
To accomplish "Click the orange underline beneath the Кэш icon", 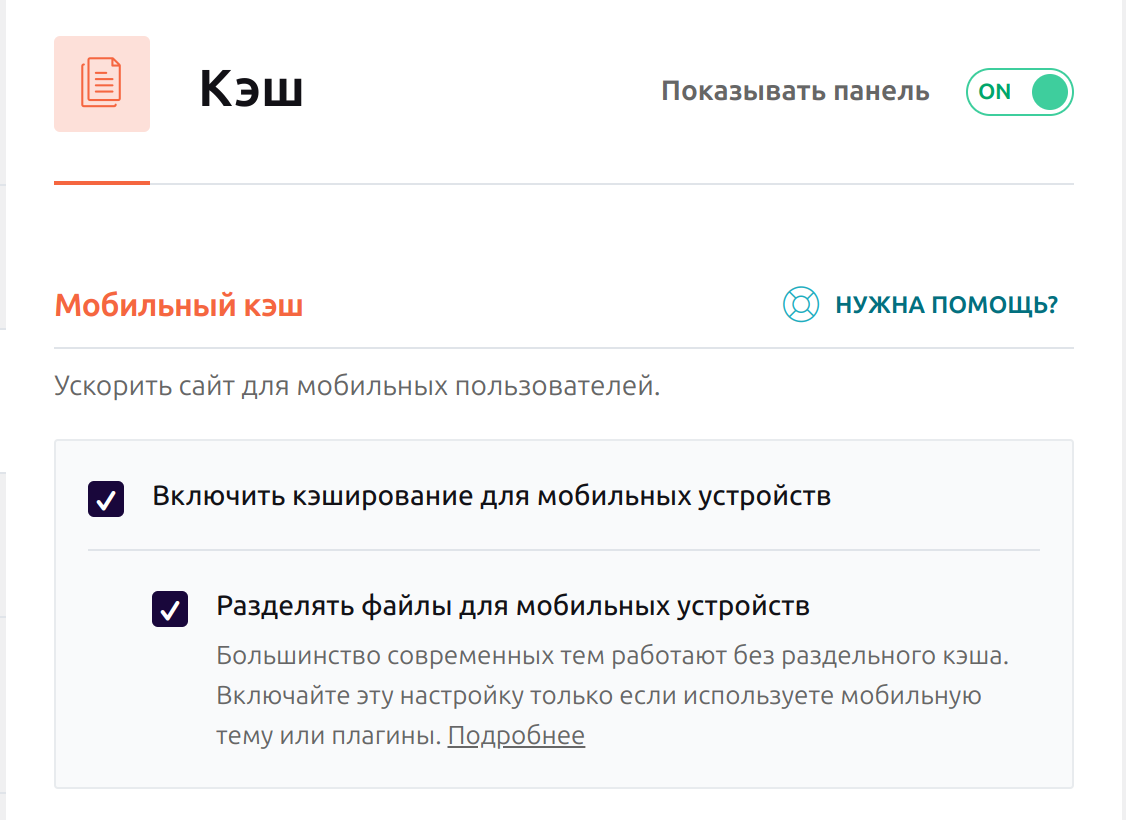I will (x=102, y=183).
